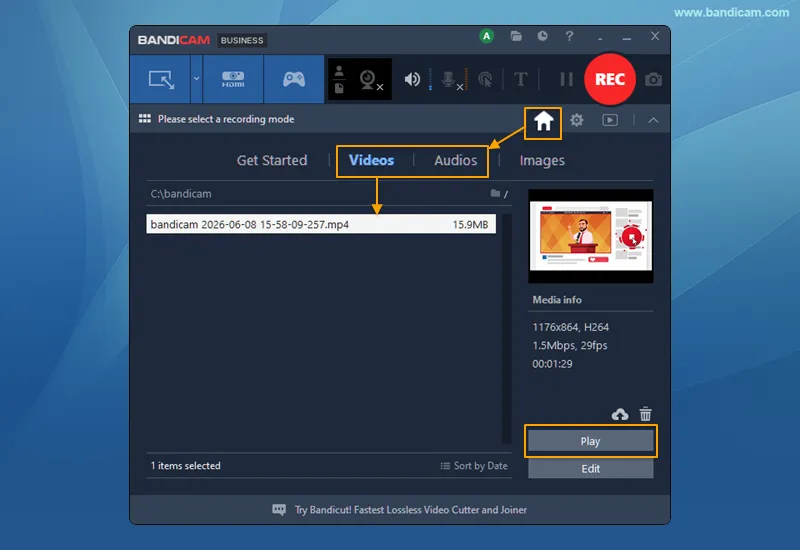This screenshot has height=550, width=800.
Task: Click the Play button
Action: [x=590, y=441]
